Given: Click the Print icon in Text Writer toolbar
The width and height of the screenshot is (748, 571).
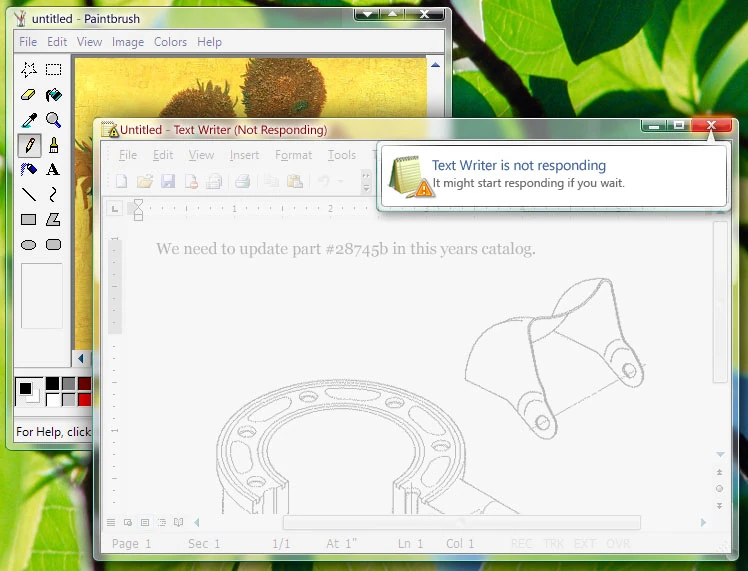Looking at the screenshot, I should [x=242, y=181].
